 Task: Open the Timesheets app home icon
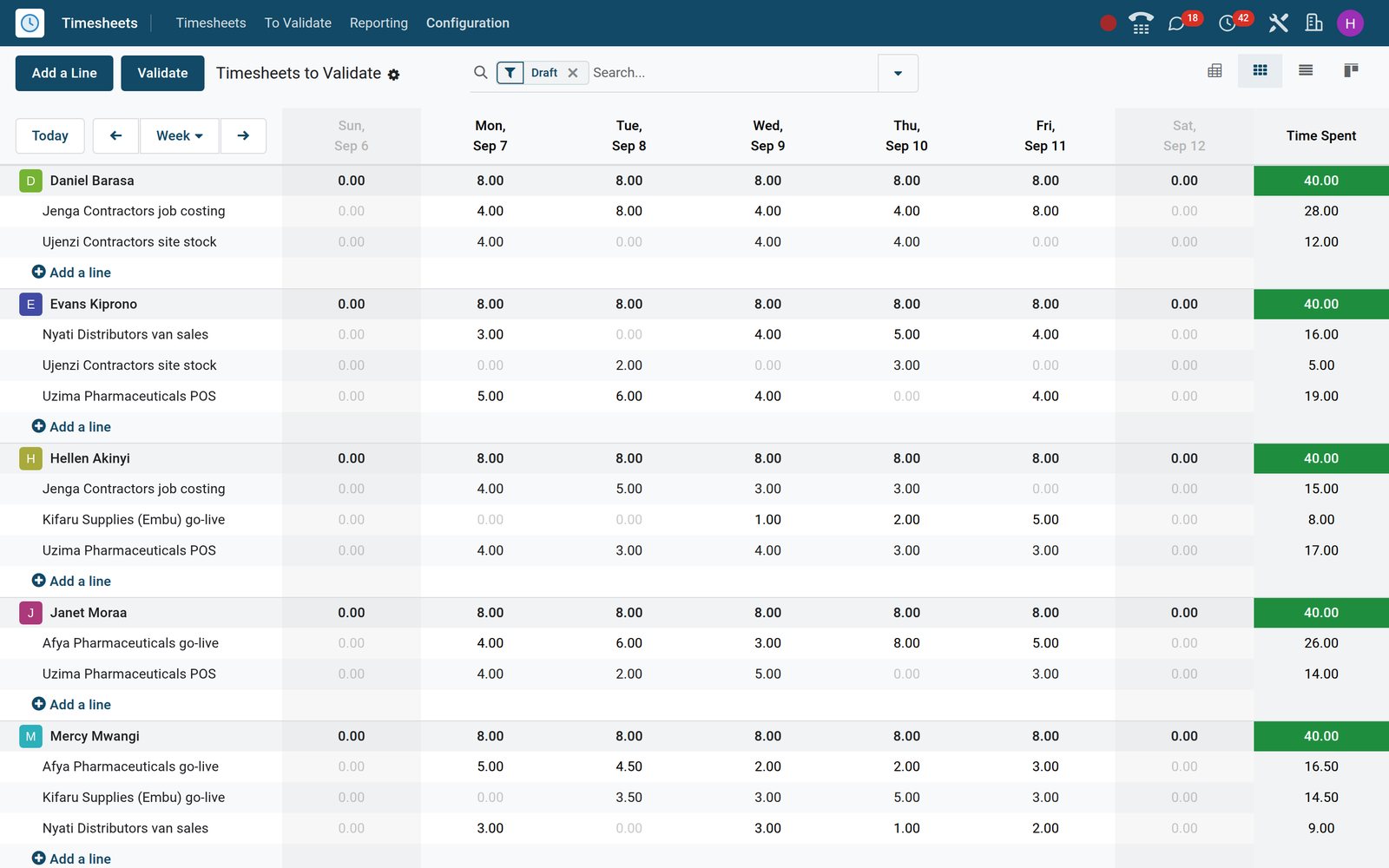click(30, 23)
